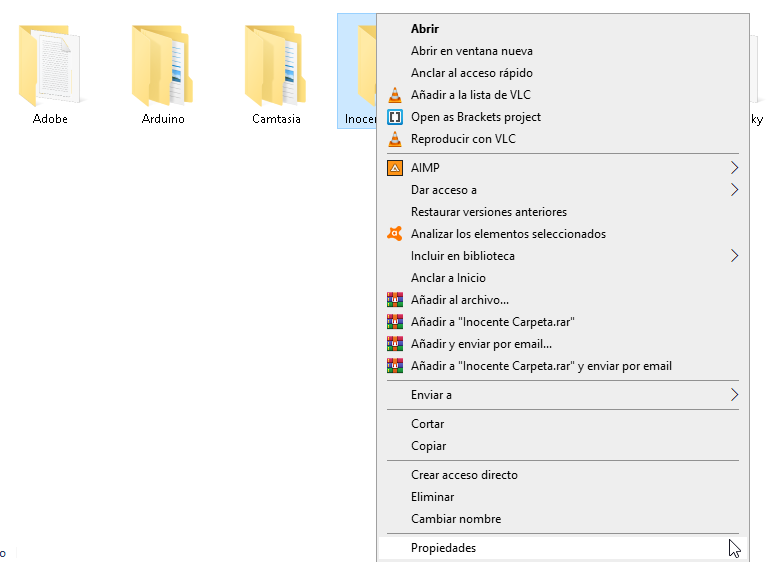Choose Anclar a Inicio

[563, 278]
